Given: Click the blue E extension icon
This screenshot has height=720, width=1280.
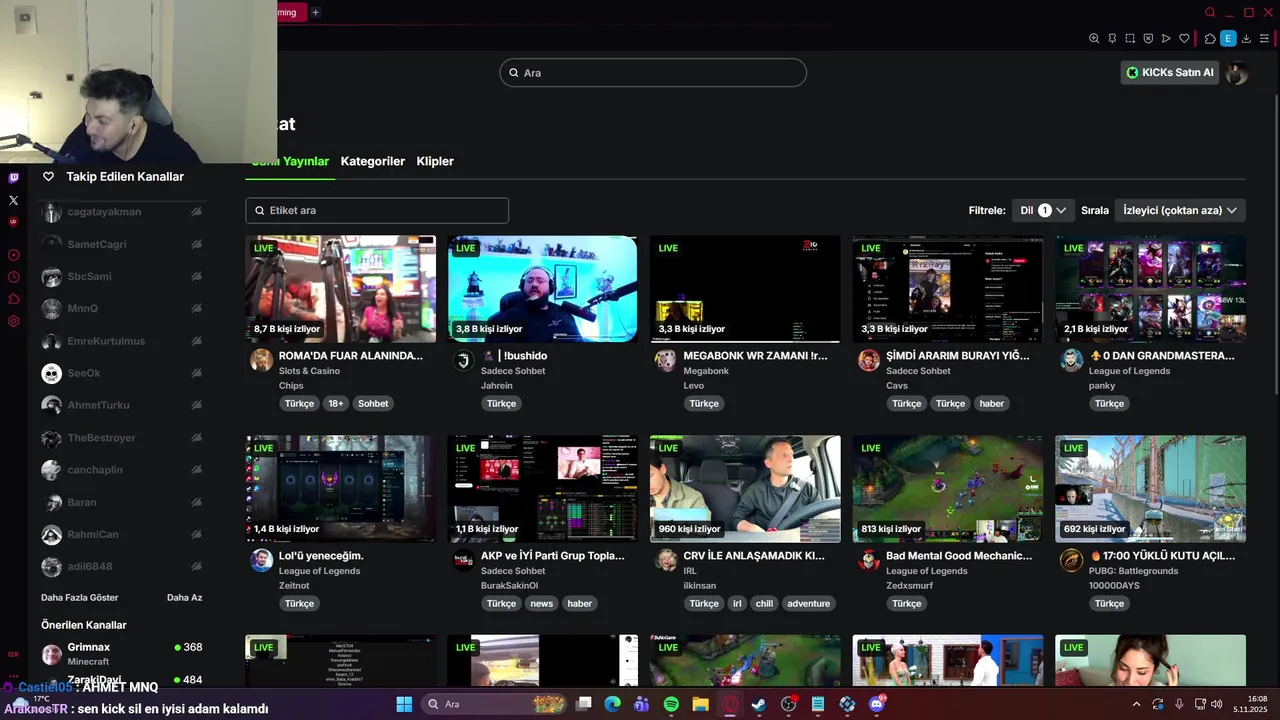Looking at the screenshot, I should coord(1228,39).
